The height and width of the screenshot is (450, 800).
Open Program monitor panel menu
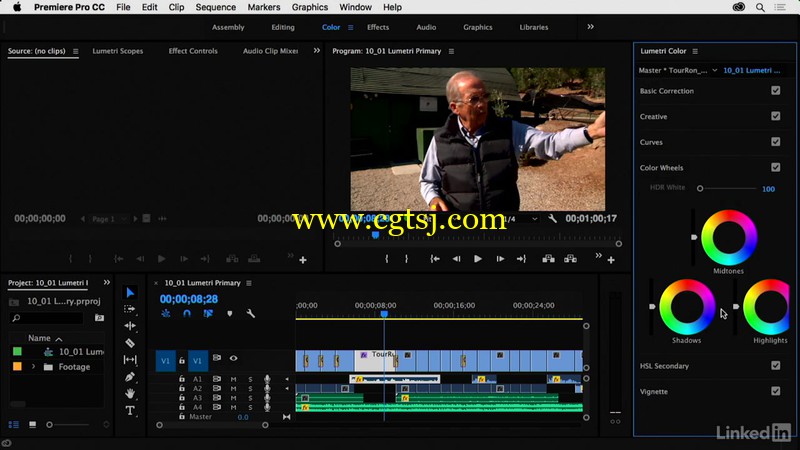pyautogui.click(x=451, y=51)
